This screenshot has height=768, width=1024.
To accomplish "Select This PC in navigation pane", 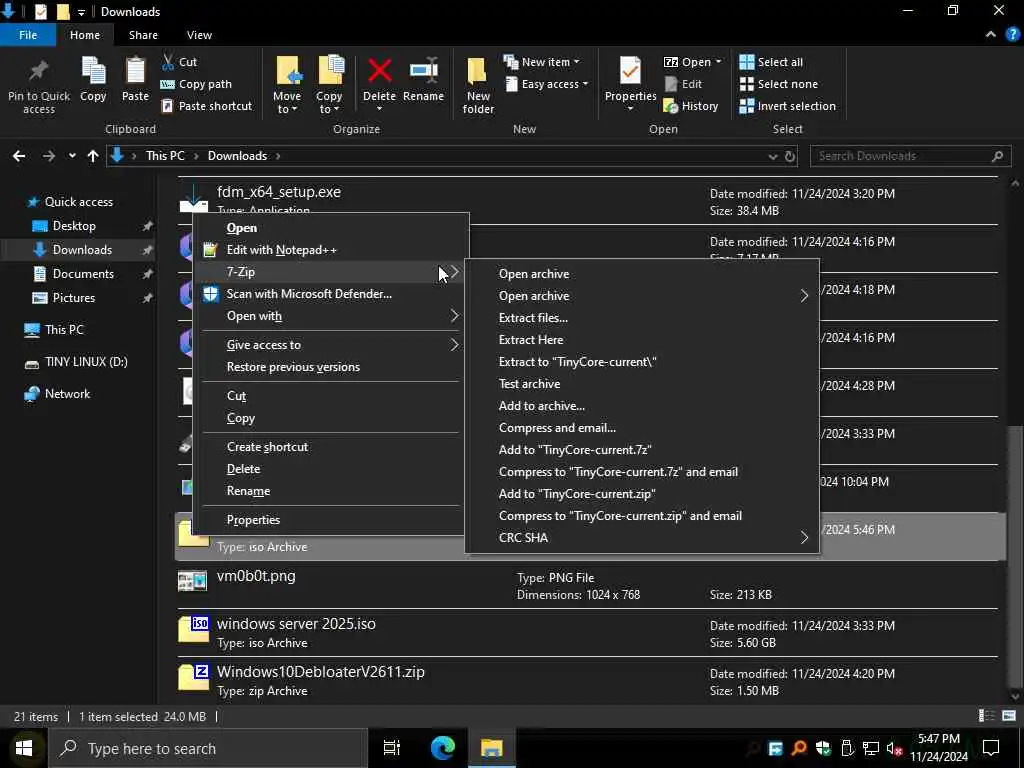I will tap(64, 330).
